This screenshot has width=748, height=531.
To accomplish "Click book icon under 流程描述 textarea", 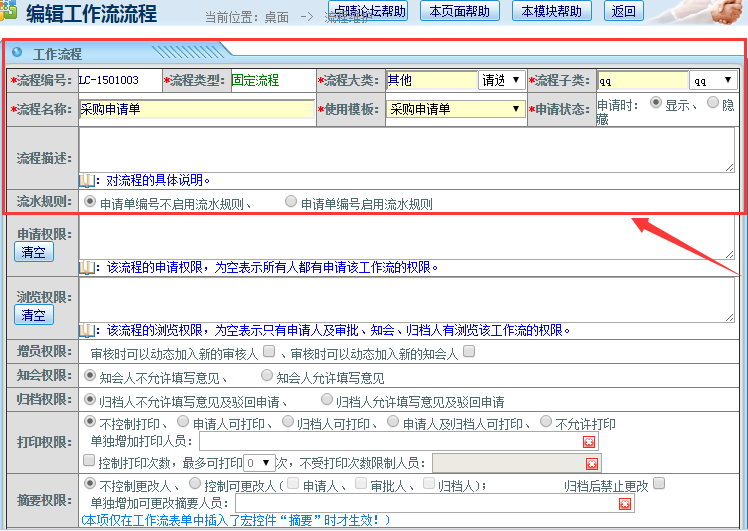I will [87, 180].
